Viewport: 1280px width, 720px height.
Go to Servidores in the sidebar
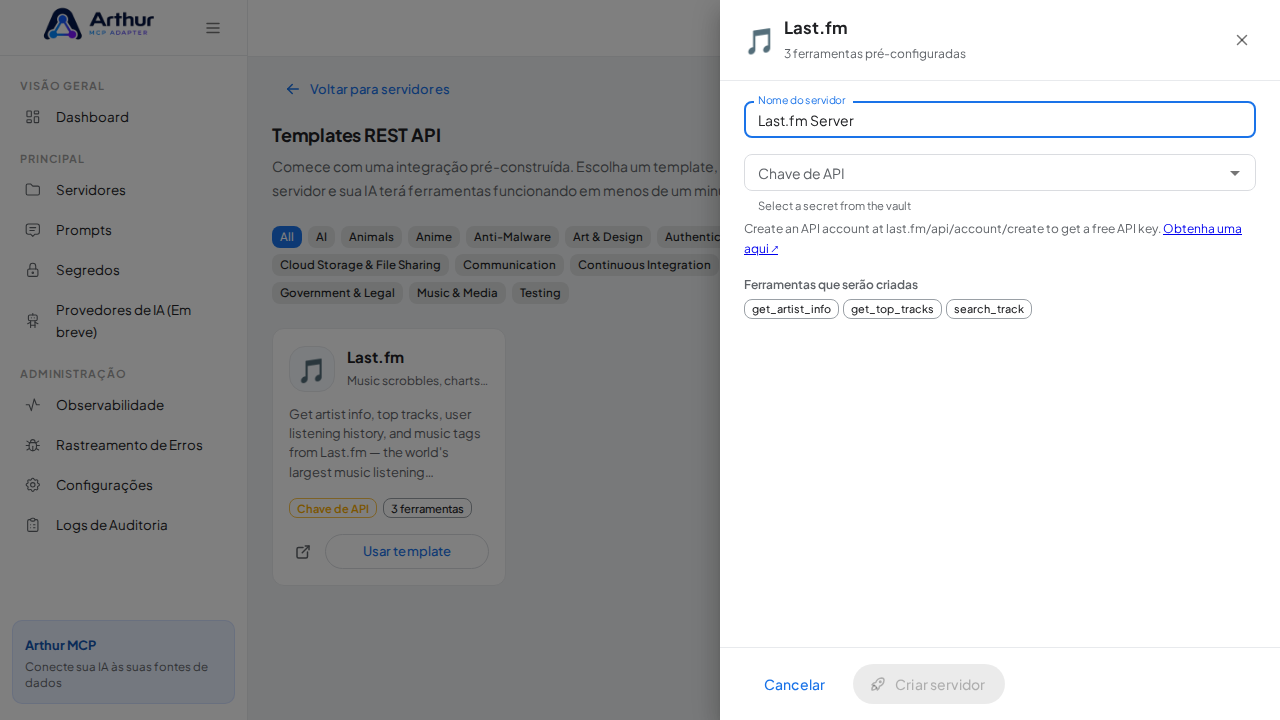(123, 190)
